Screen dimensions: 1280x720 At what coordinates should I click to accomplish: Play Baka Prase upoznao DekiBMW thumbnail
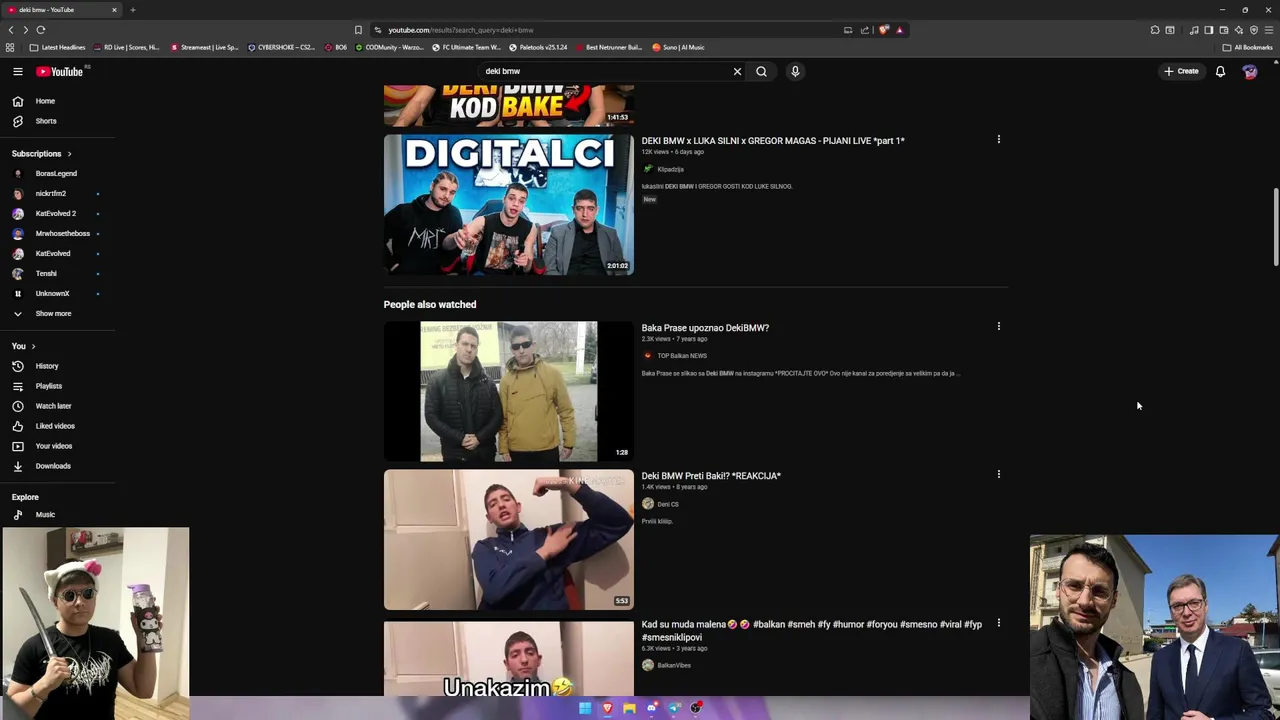point(509,391)
